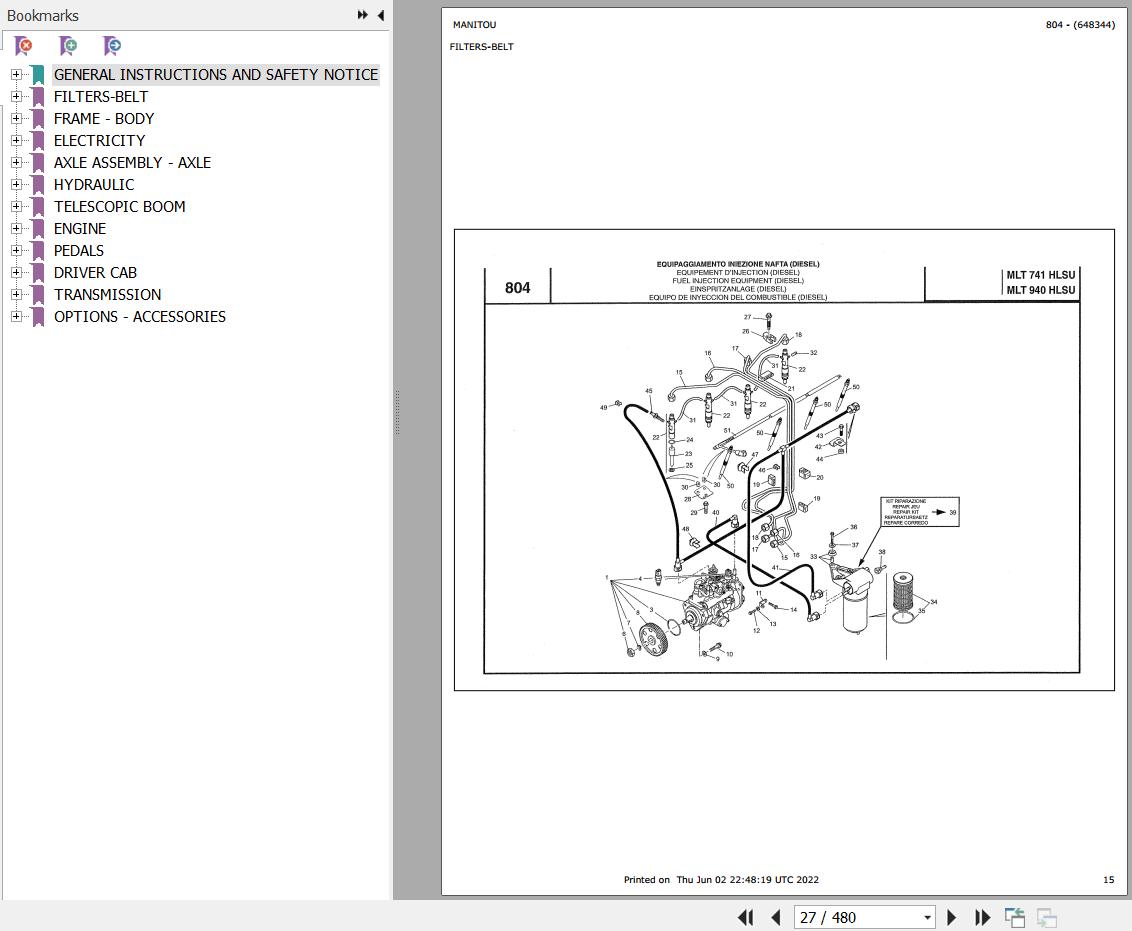
Task: Open GENERAL INSTRUCTIONS AND SAFETY NOTICE
Action: [x=216, y=74]
